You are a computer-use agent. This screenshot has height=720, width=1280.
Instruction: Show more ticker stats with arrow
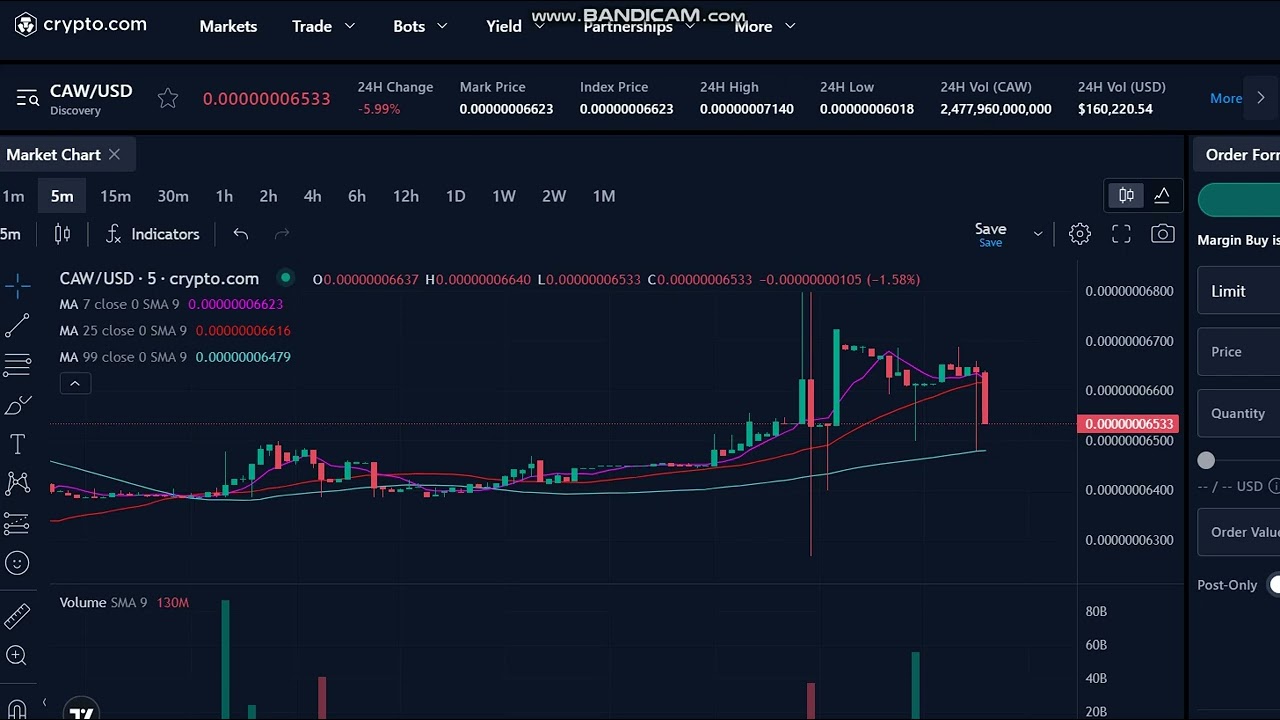point(1260,98)
